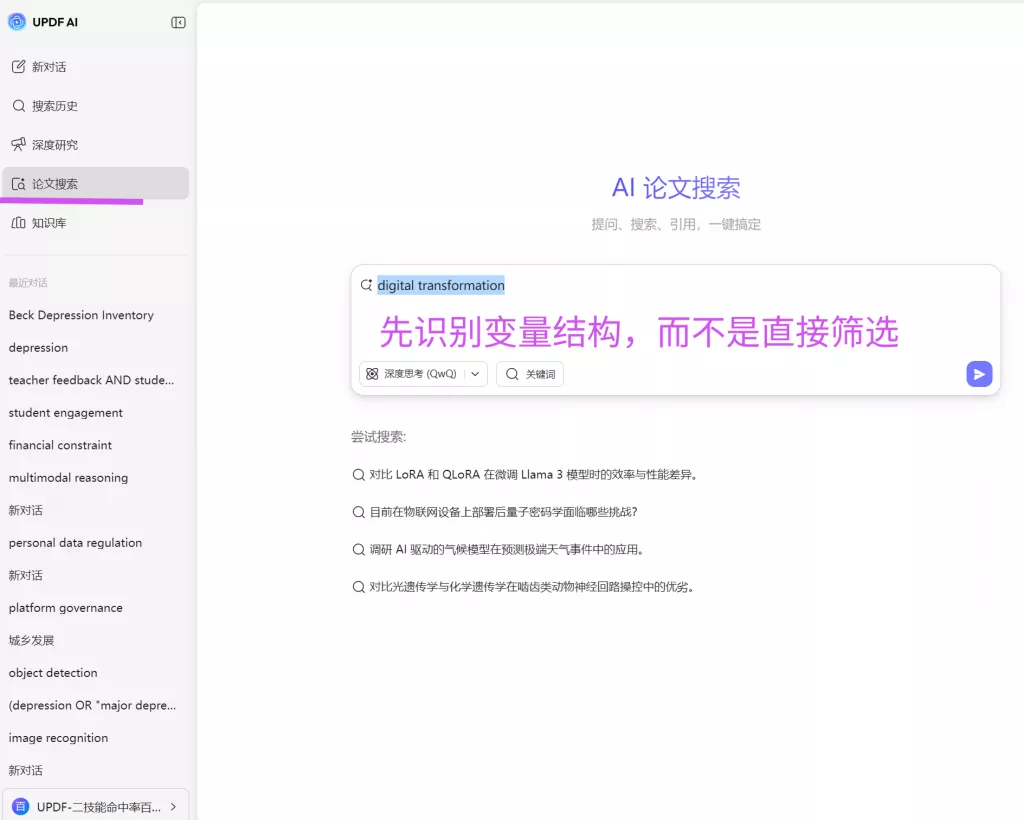The width and height of the screenshot is (1024, 820).
Task: Open the QwQ model selection dropdown chevron
Action: point(476,374)
